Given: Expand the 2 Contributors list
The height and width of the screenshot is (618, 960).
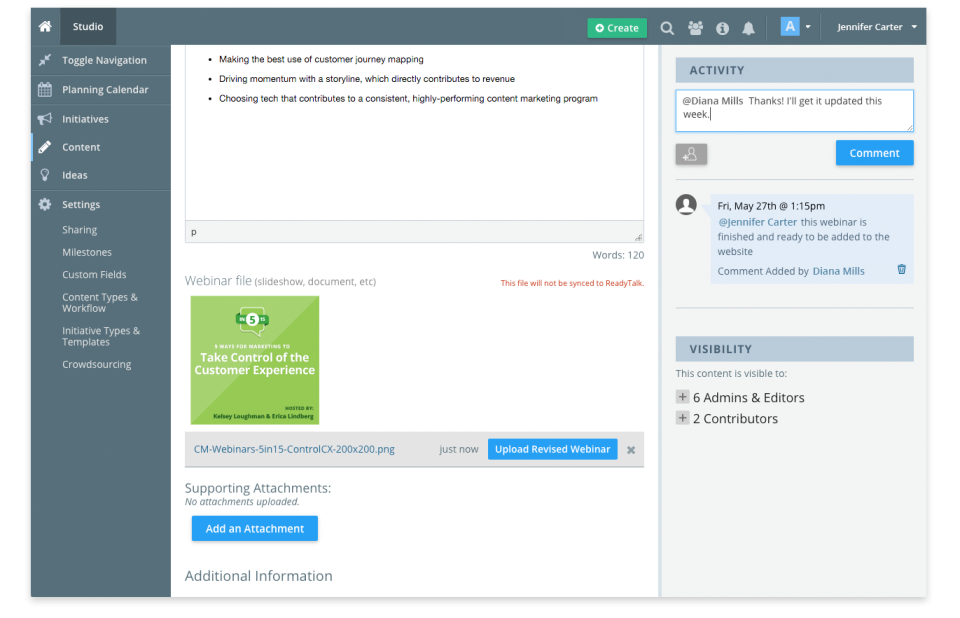Looking at the screenshot, I should tap(682, 419).
